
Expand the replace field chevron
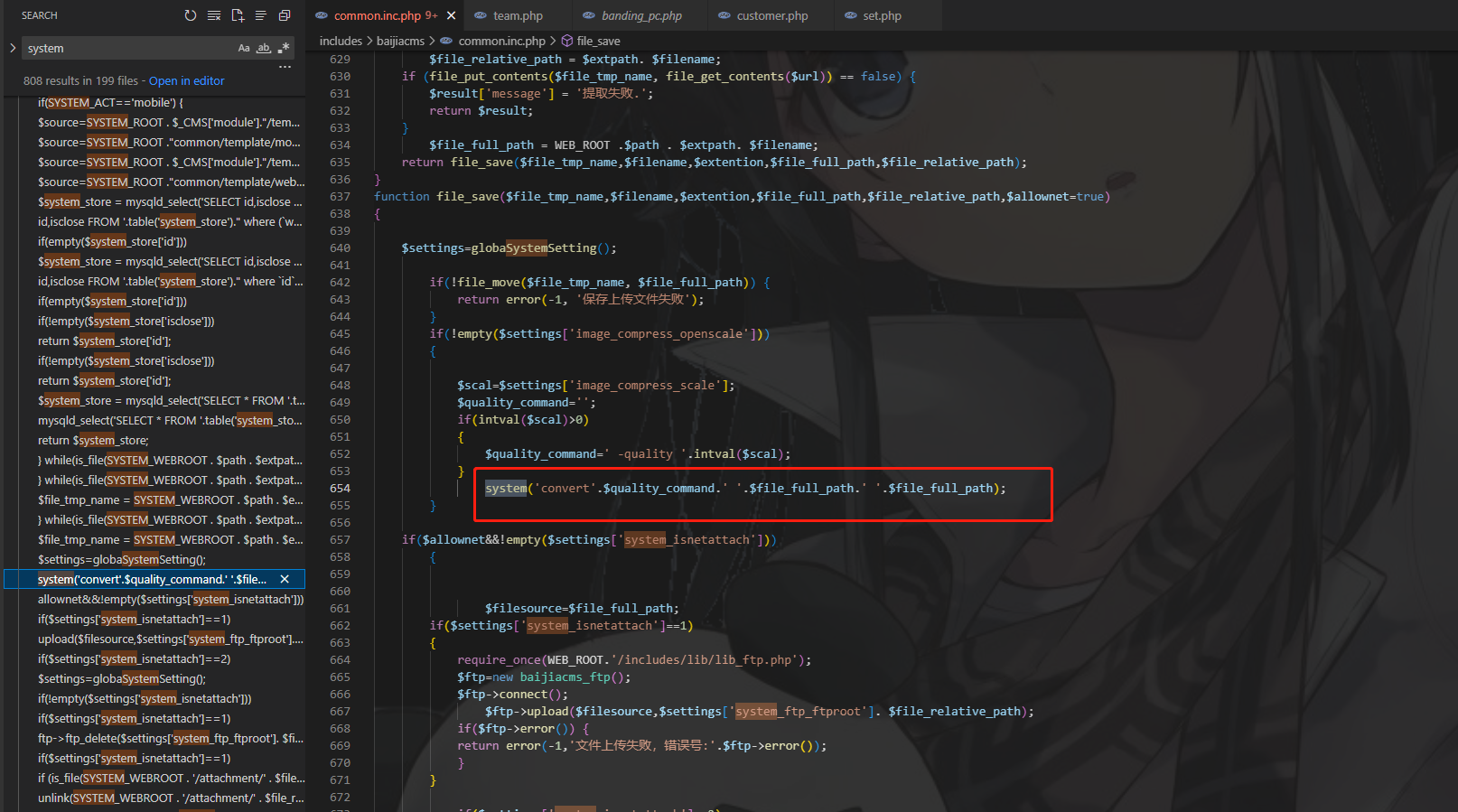(x=13, y=48)
